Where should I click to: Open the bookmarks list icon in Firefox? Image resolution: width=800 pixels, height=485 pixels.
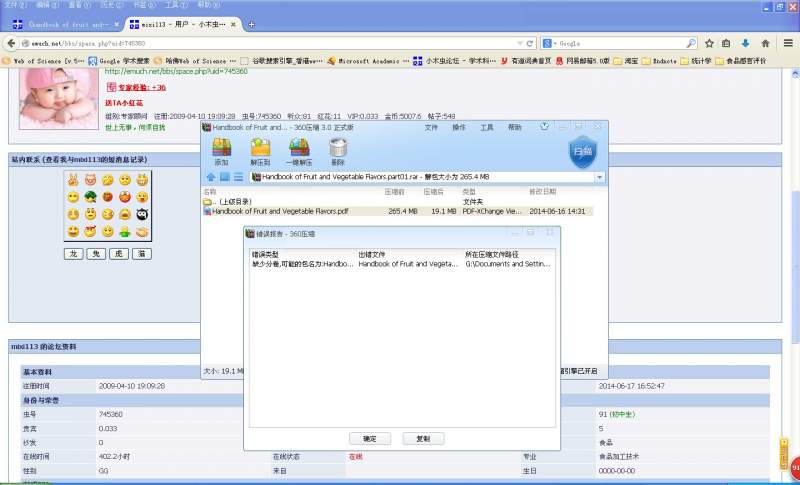726,43
